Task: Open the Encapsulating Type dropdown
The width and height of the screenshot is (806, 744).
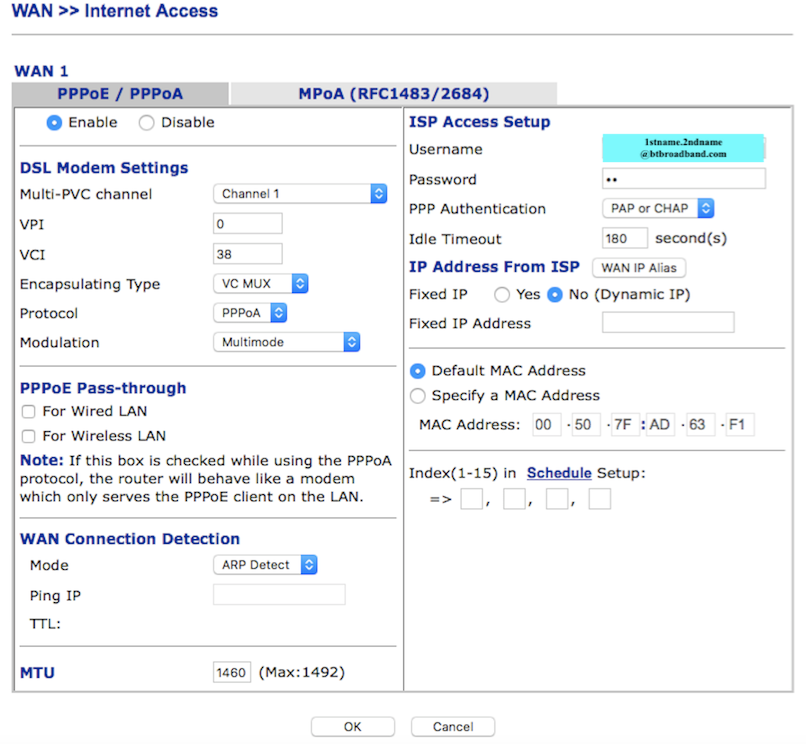Action: click(x=261, y=283)
